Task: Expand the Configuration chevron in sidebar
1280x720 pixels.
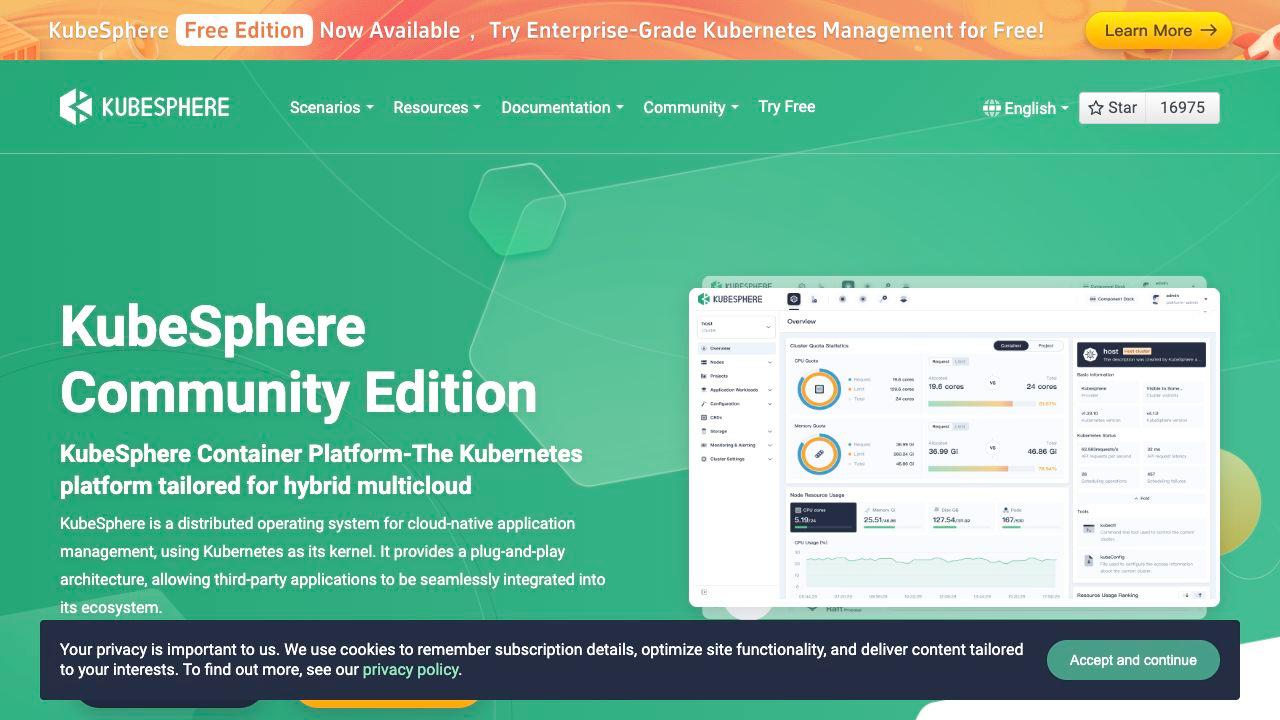Action: [770, 404]
